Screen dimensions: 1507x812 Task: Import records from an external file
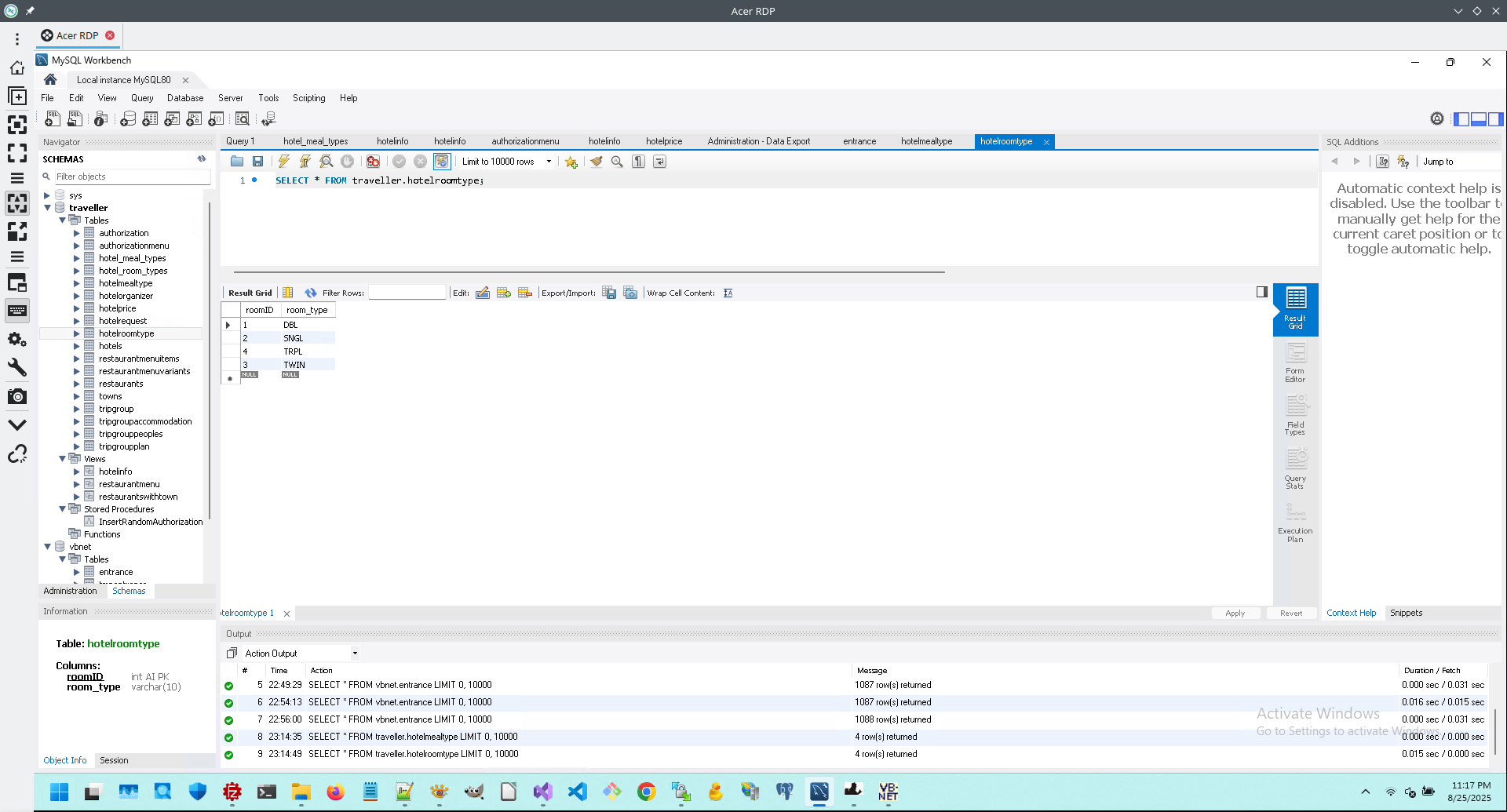630,293
